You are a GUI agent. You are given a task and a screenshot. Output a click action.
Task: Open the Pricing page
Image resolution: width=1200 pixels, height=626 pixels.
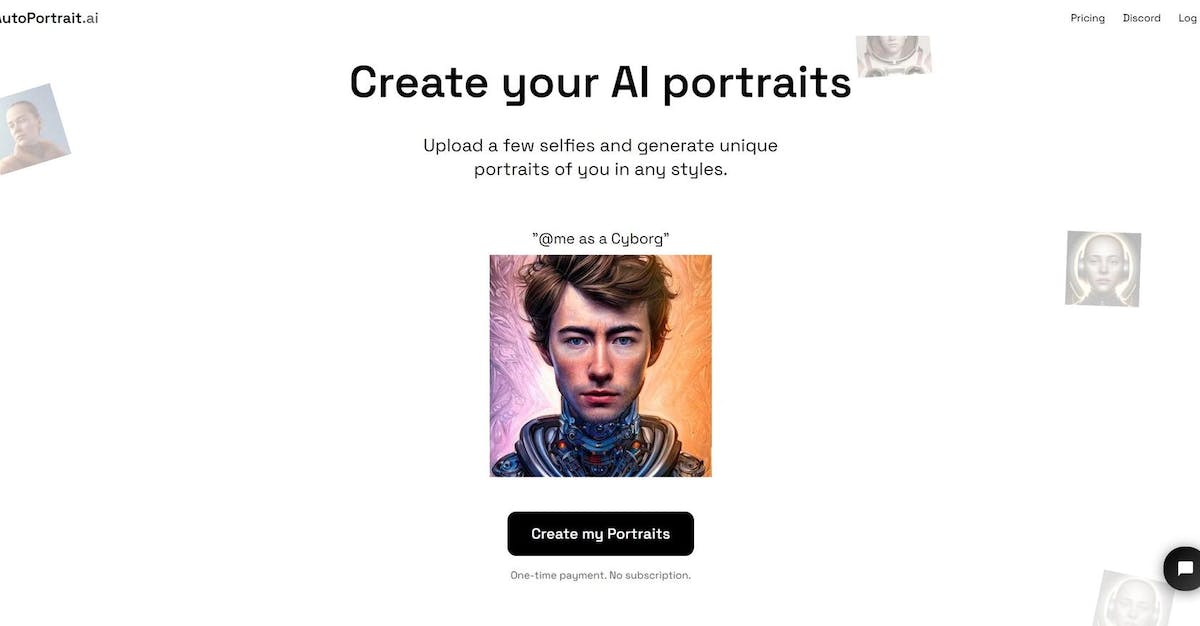click(x=1087, y=18)
